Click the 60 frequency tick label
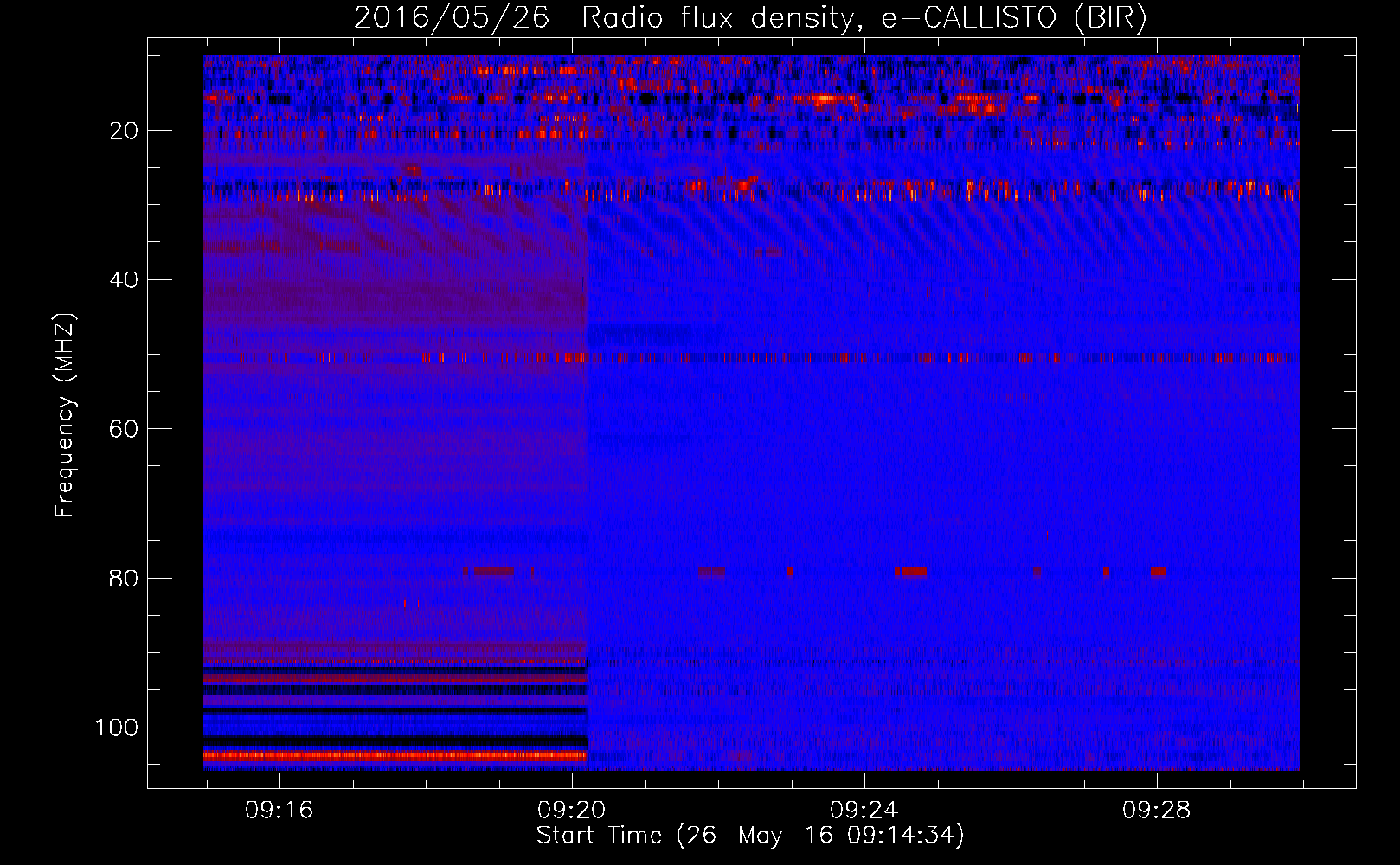 point(124,429)
